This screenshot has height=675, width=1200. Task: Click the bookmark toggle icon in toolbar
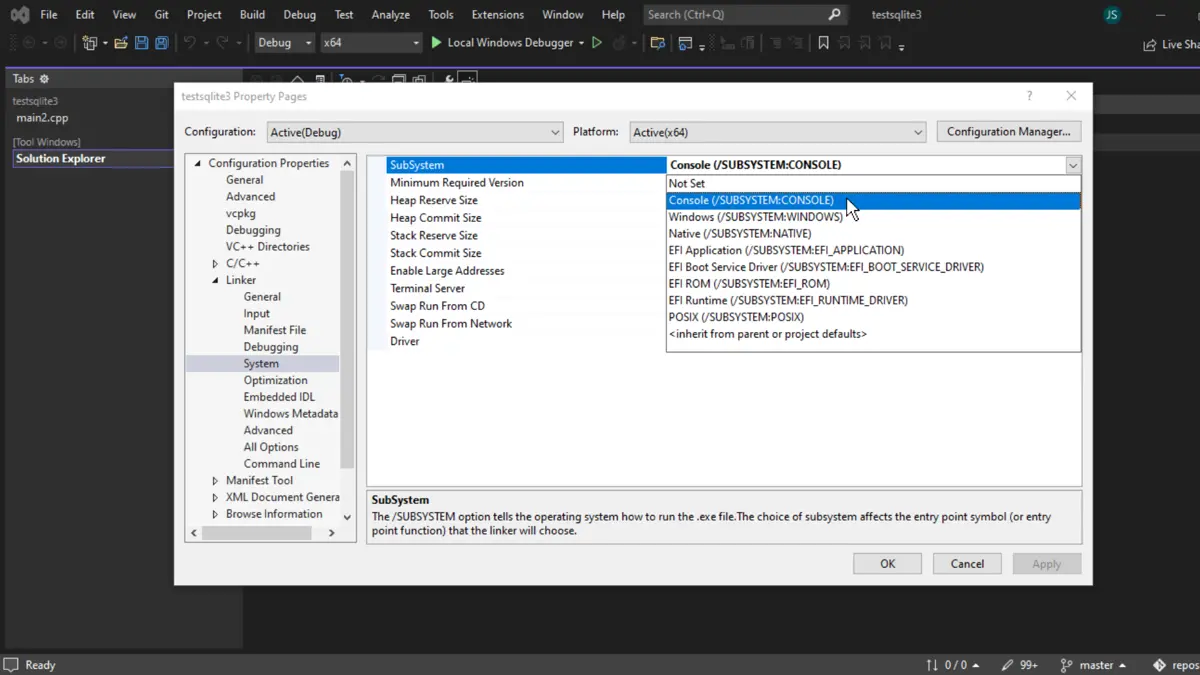pos(823,43)
